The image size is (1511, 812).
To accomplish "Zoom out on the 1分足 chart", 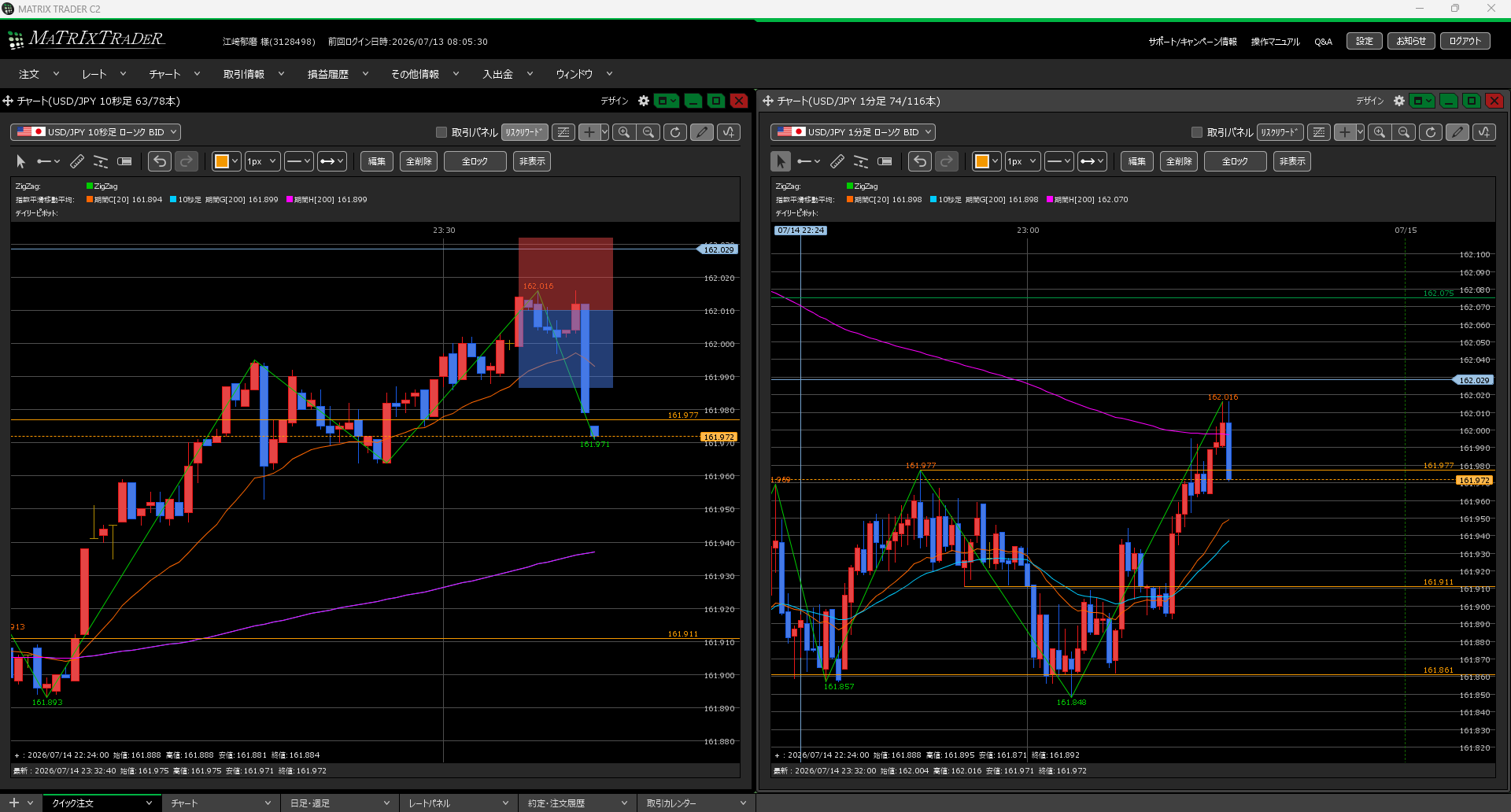I will coord(1404,132).
